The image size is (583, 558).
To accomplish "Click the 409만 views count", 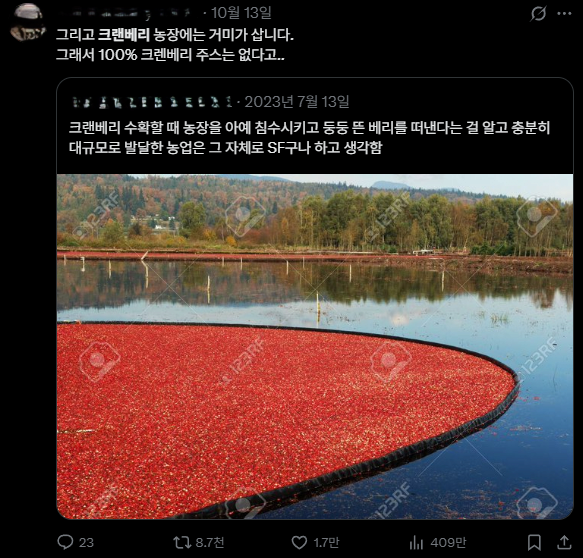I will 448,543.
